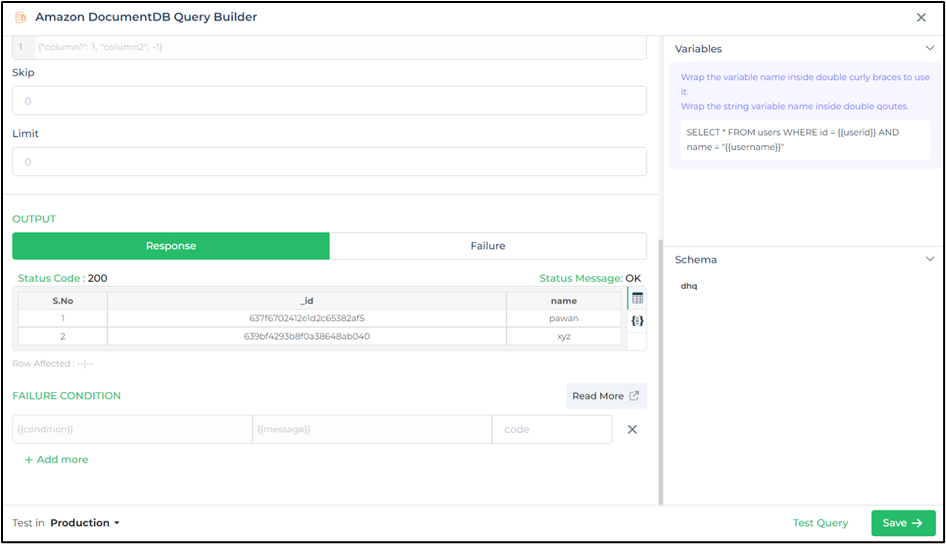946x544 pixels.
Task: Add more failure conditions
Action: (56, 460)
